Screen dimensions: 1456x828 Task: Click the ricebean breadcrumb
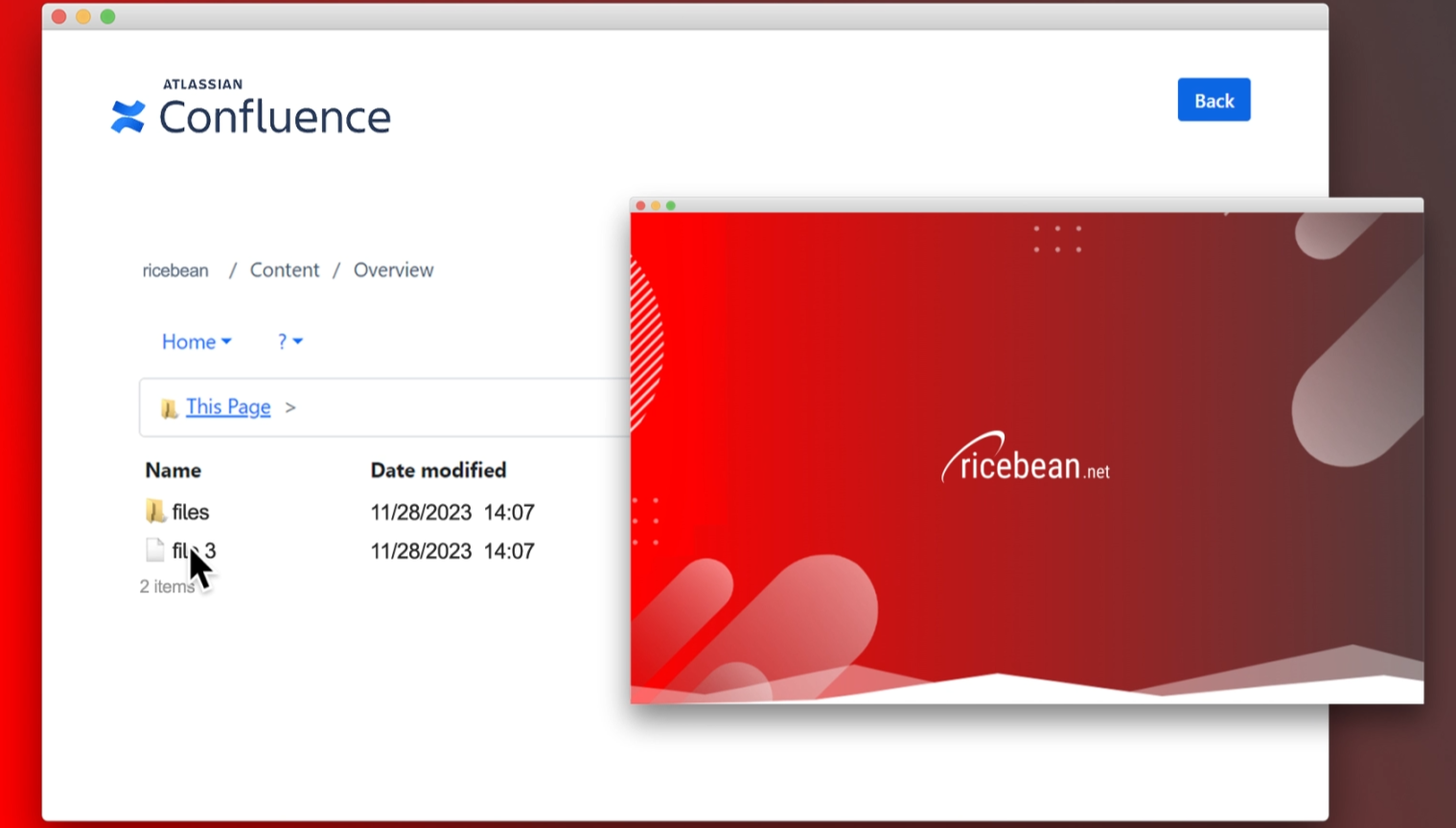175,270
